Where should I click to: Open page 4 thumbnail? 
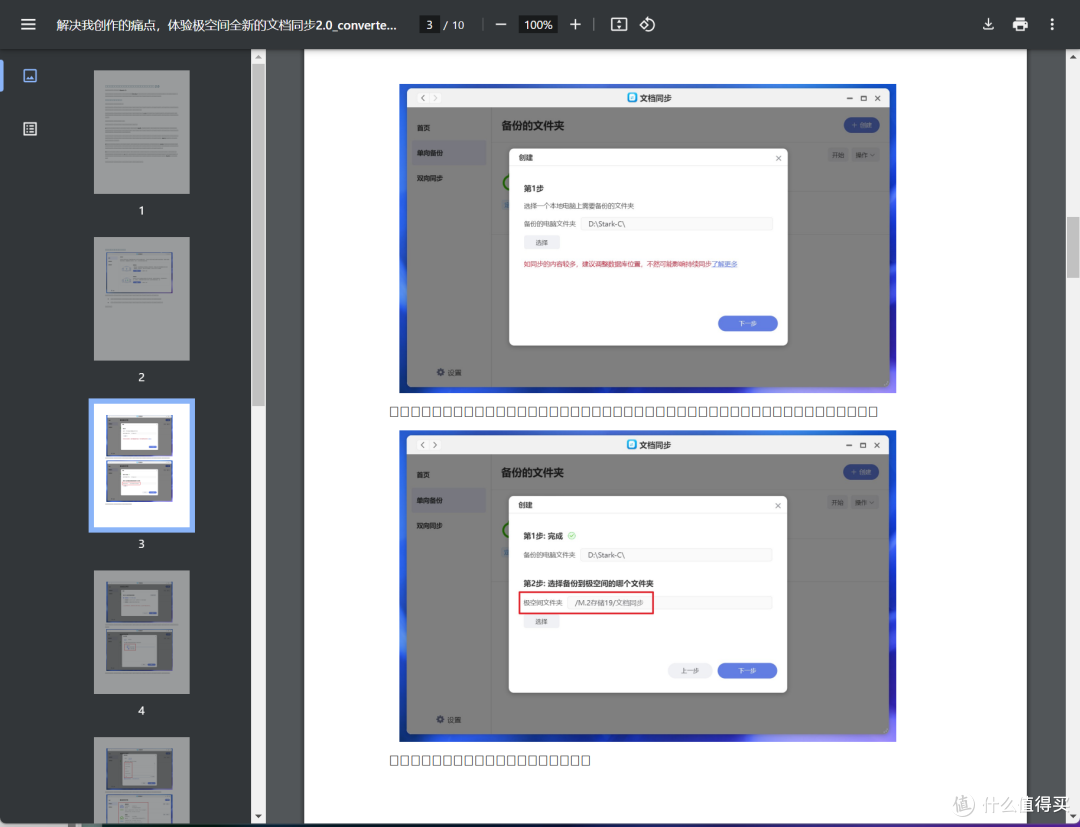coord(142,632)
